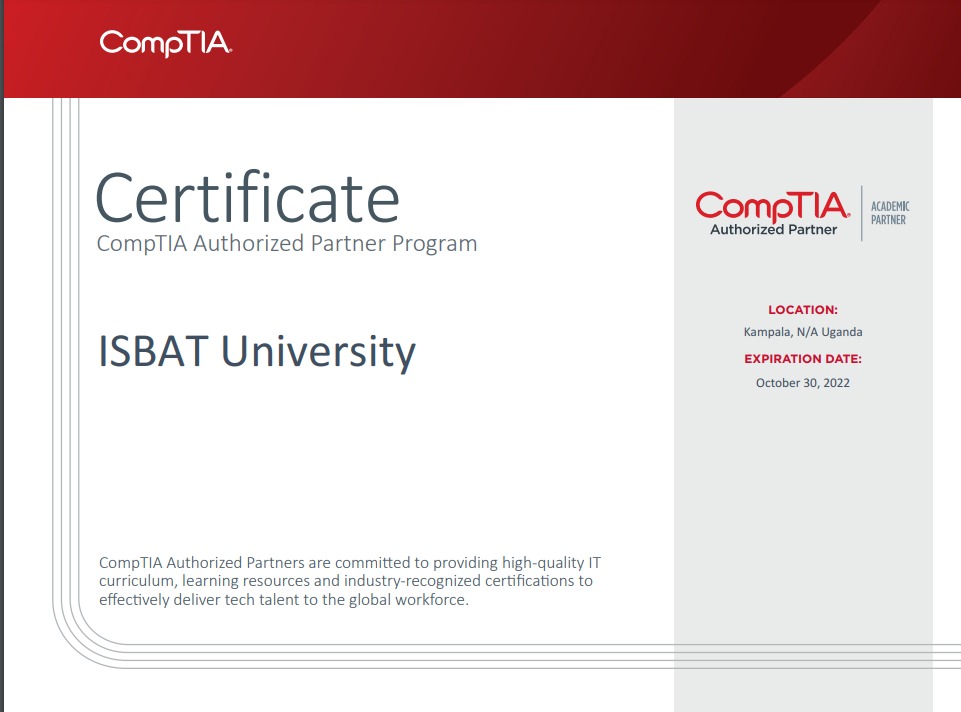
Task: Click the ACADEMIC PARTNER badge text
Action: 890,213
